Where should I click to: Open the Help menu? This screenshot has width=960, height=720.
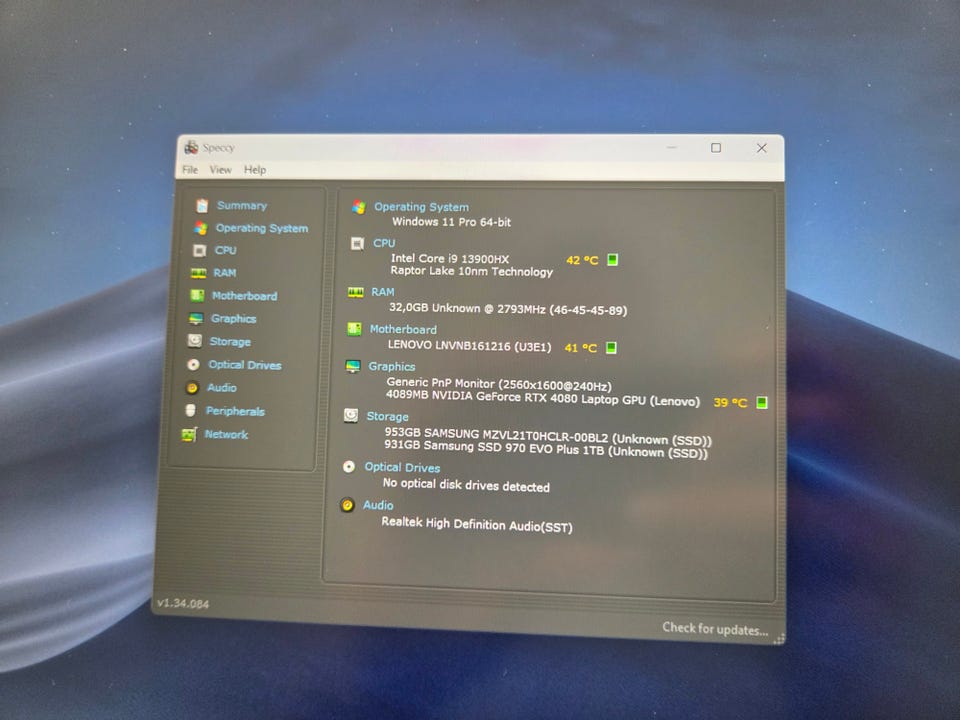[x=255, y=170]
